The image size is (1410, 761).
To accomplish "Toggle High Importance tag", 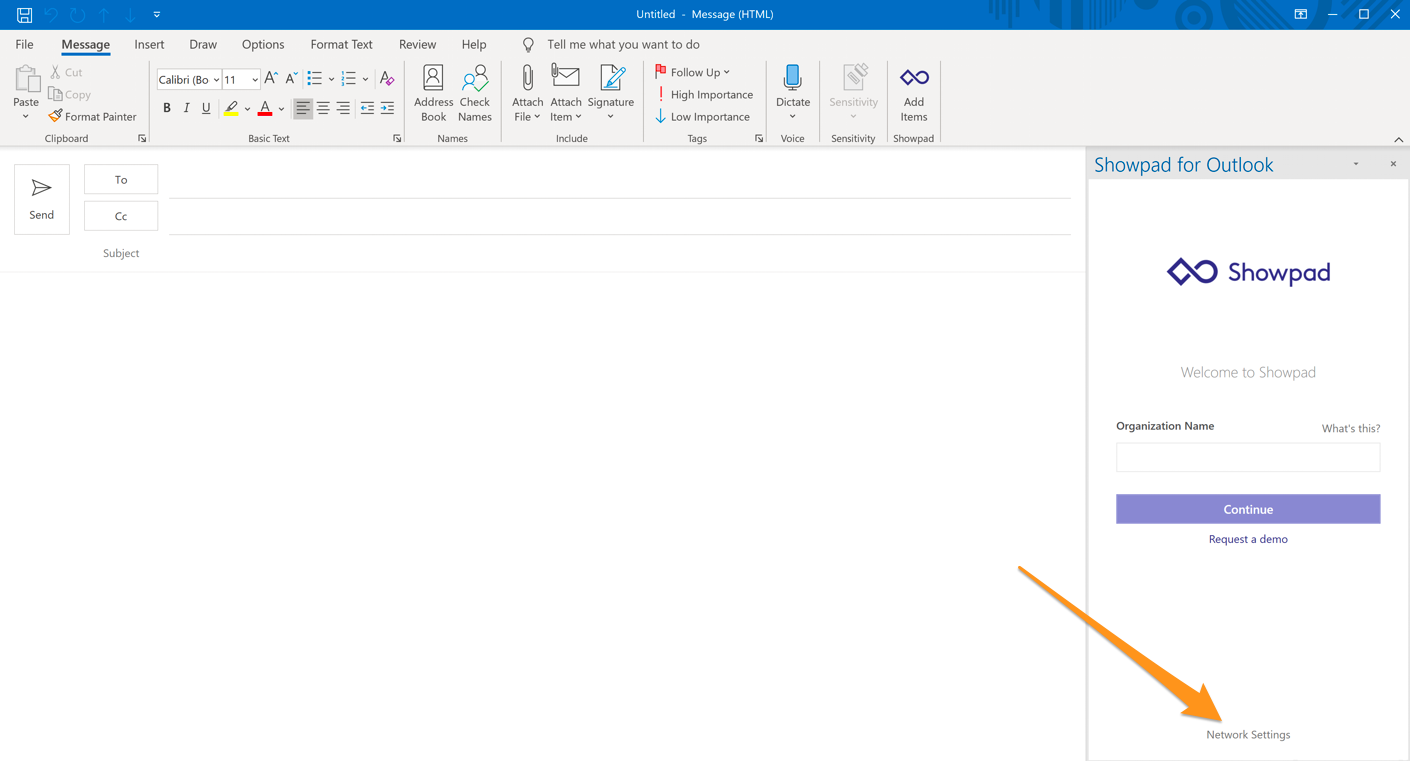I will click(704, 94).
